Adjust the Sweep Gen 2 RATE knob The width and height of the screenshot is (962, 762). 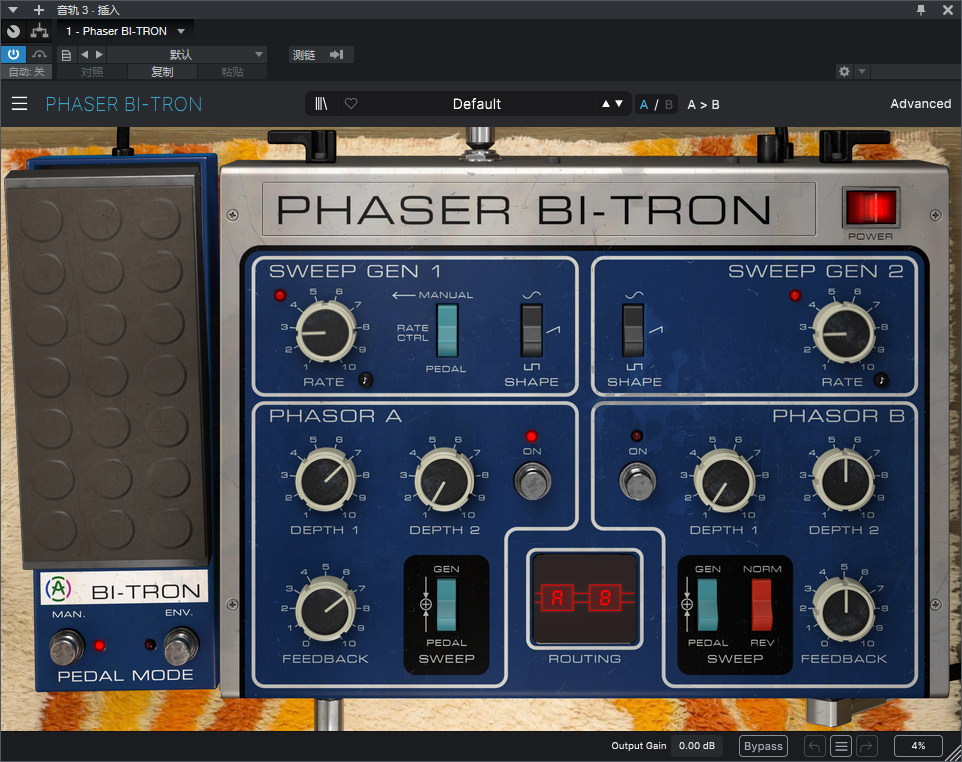(x=845, y=333)
